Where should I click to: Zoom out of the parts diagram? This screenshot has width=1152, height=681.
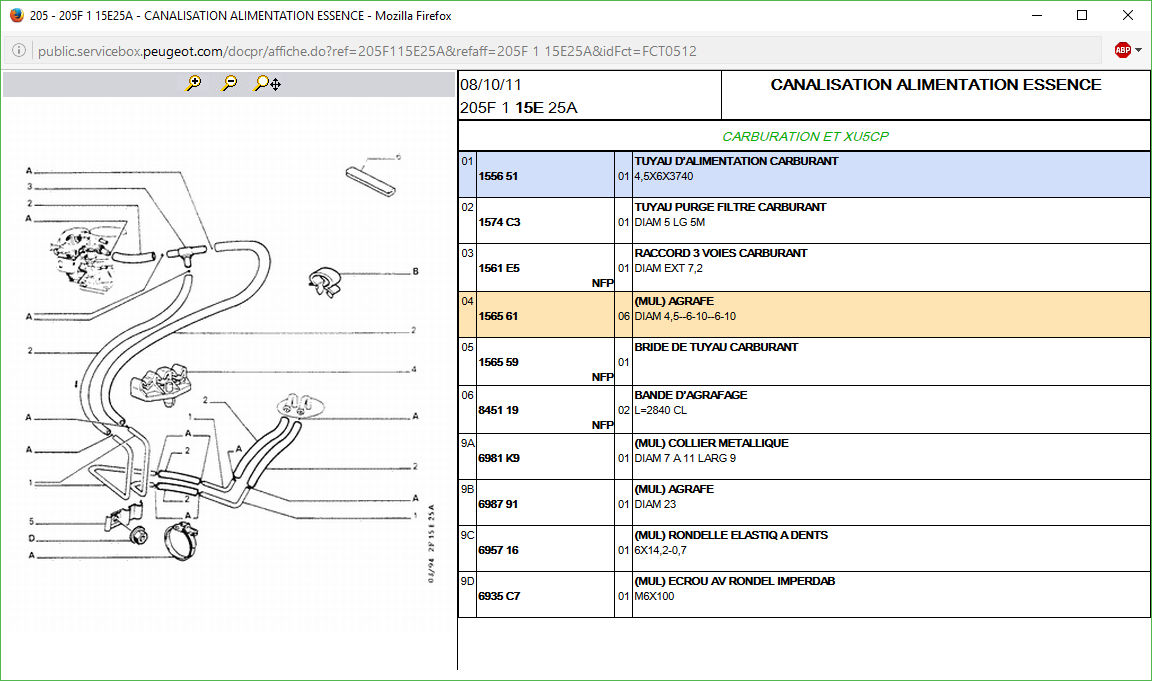click(229, 84)
